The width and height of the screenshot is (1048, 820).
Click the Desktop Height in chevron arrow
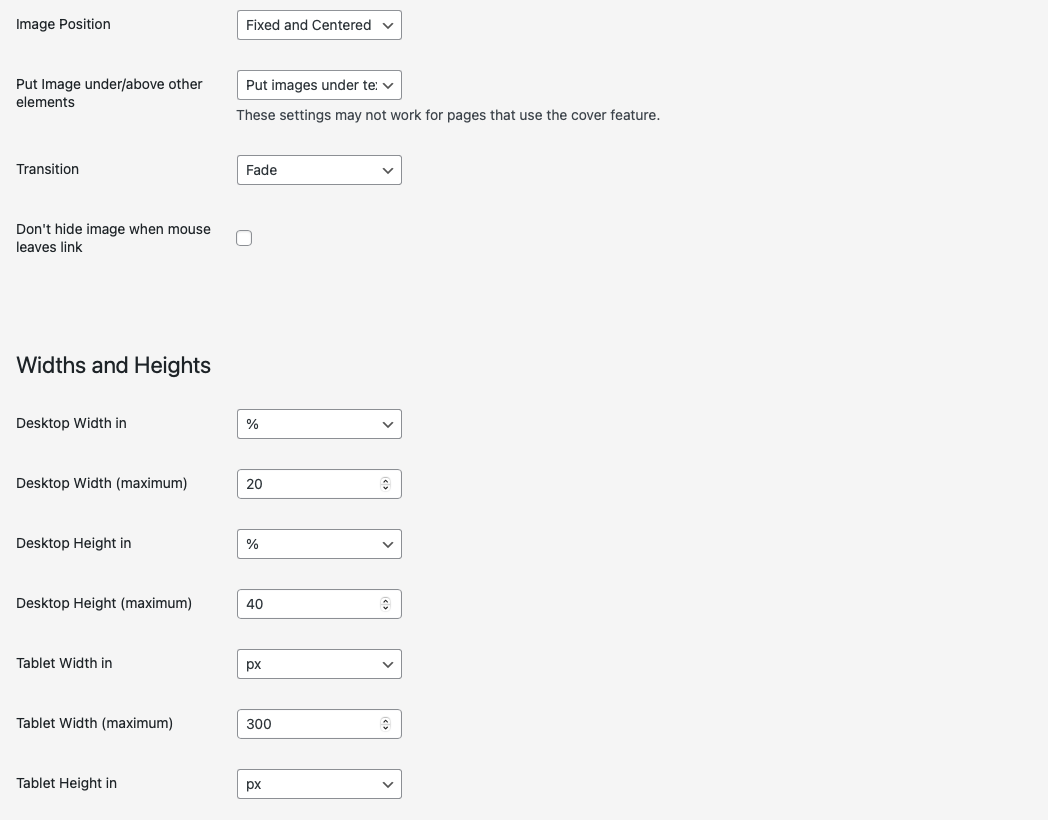(388, 544)
